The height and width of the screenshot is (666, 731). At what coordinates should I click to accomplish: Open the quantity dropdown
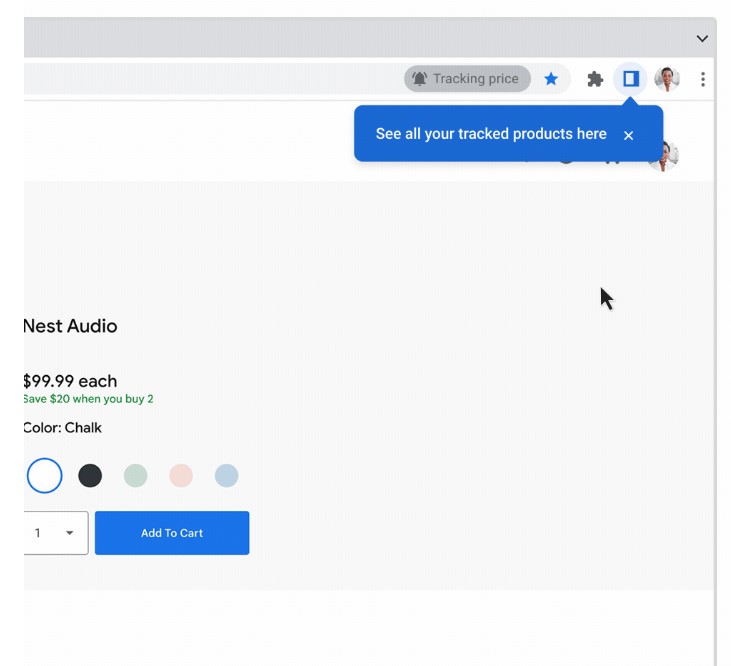55,533
